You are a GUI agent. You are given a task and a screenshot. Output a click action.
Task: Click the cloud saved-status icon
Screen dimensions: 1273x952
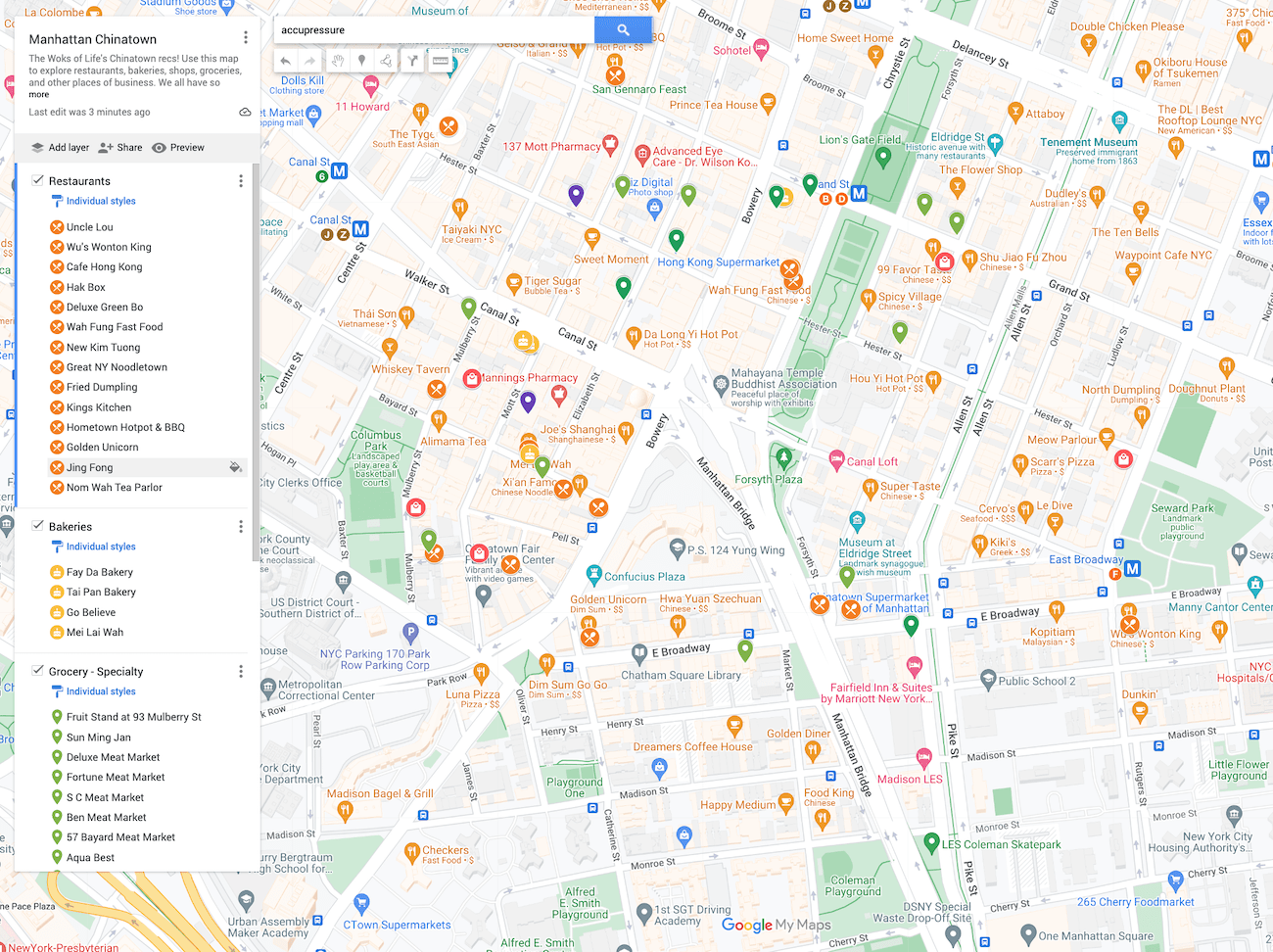point(245,113)
